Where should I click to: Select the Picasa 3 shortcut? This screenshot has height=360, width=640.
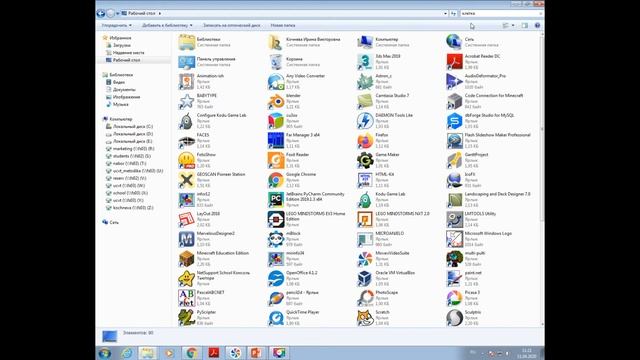pos(463,298)
